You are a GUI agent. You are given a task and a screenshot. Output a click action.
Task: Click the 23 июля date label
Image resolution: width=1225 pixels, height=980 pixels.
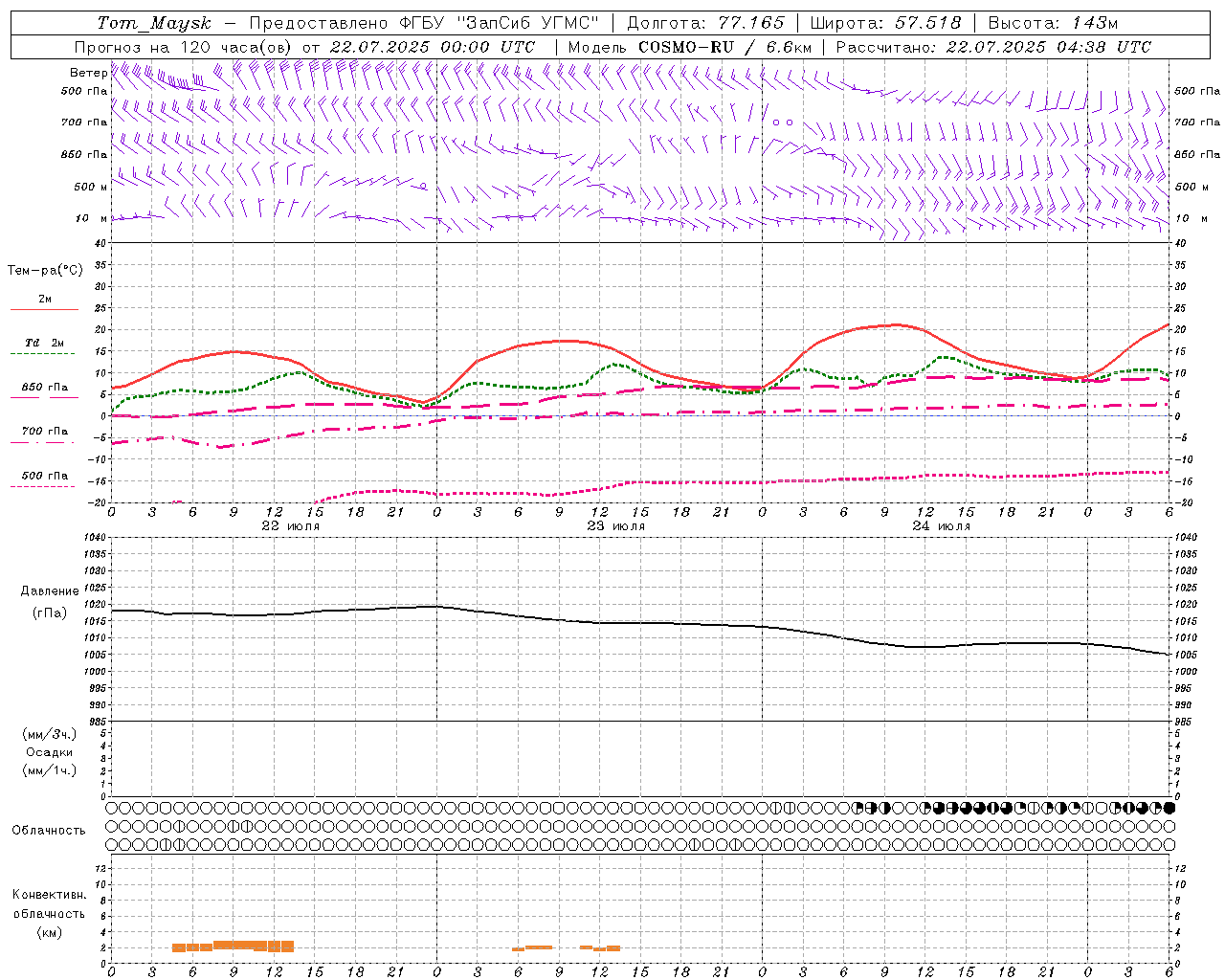click(x=616, y=526)
